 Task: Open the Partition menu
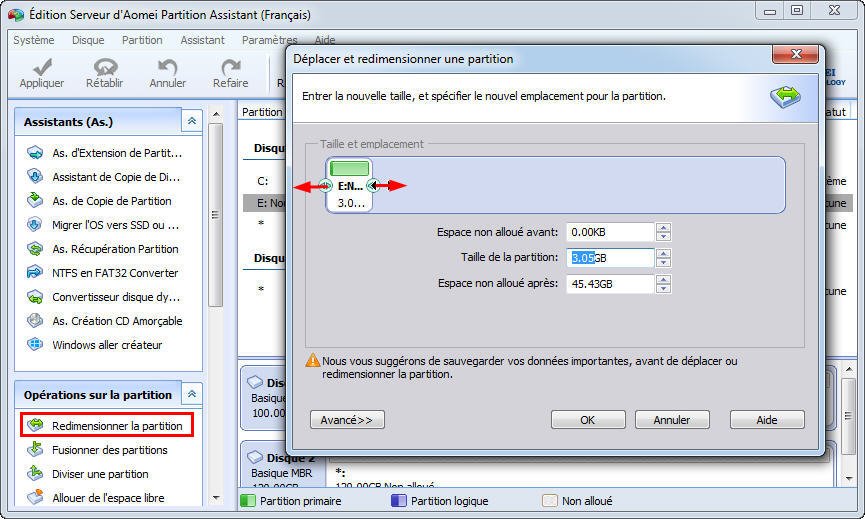click(142, 40)
